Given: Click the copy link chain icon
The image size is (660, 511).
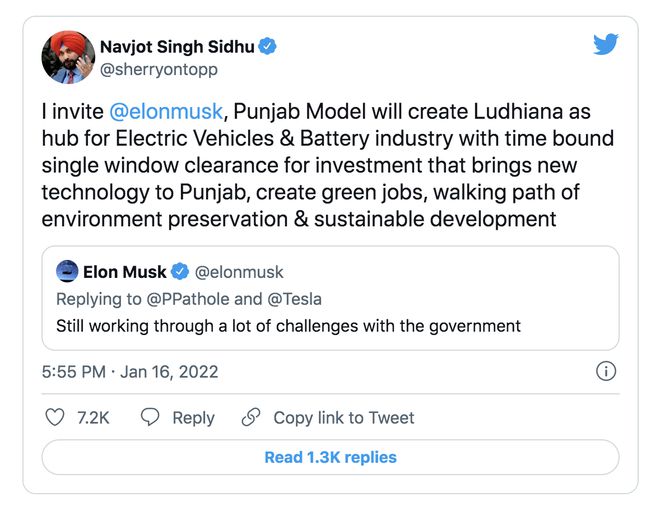Looking at the screenshot, I should tap(252, 417).
